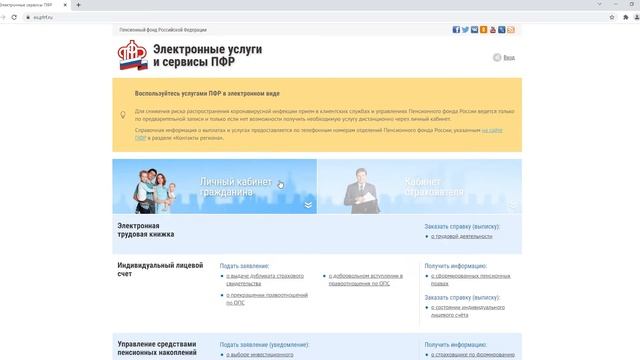640x360 pixels.
Task: Open link 'о выдаче дубликата страхового свидетельства'
Action: click(x=265, y=280)
